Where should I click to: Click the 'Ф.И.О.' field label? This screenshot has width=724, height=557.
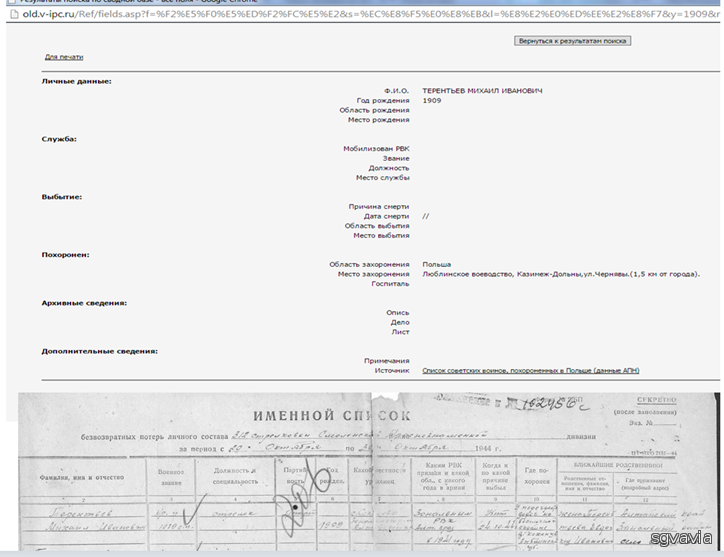(397, 91)
